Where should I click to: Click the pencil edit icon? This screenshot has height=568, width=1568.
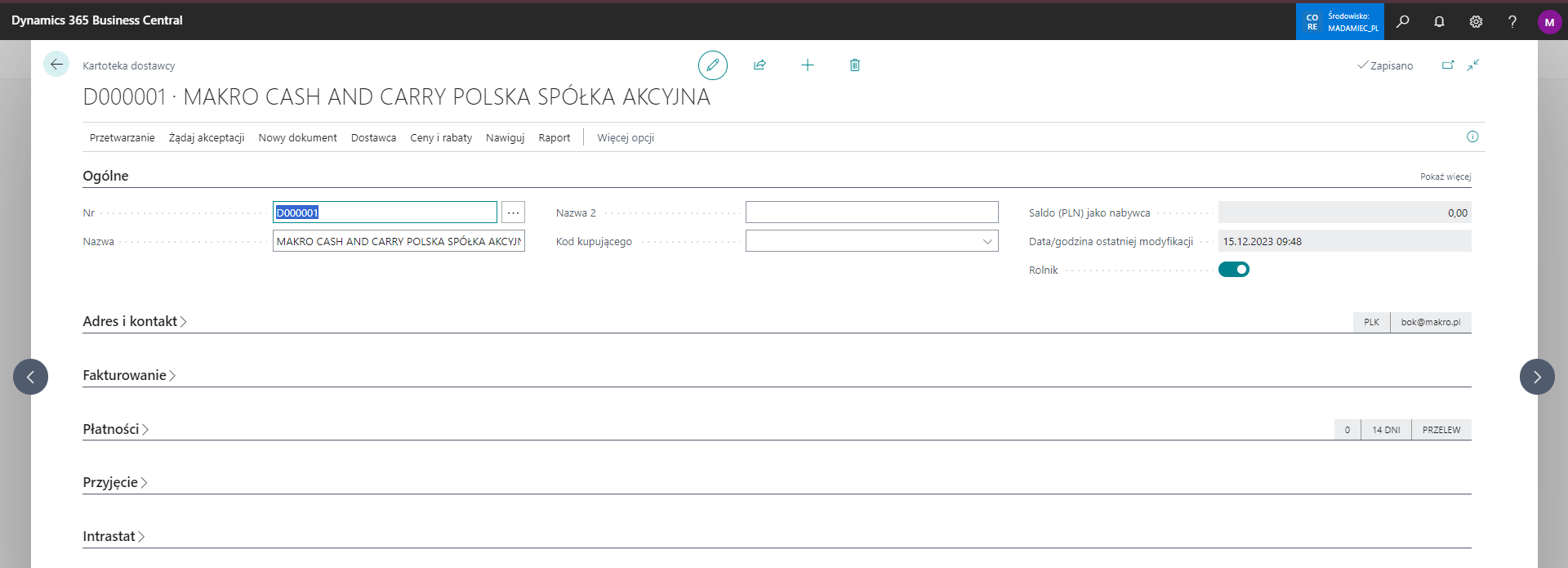tap(712, 65)
